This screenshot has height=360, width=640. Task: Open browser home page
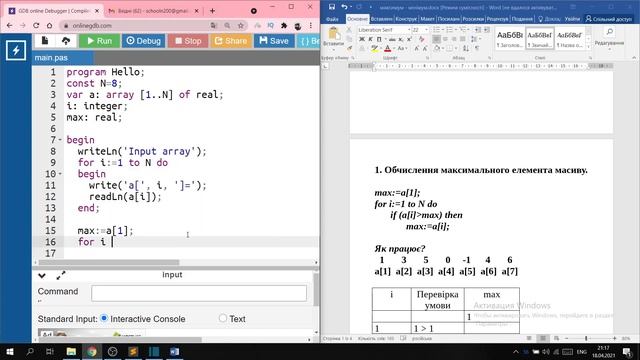(49, 25)
